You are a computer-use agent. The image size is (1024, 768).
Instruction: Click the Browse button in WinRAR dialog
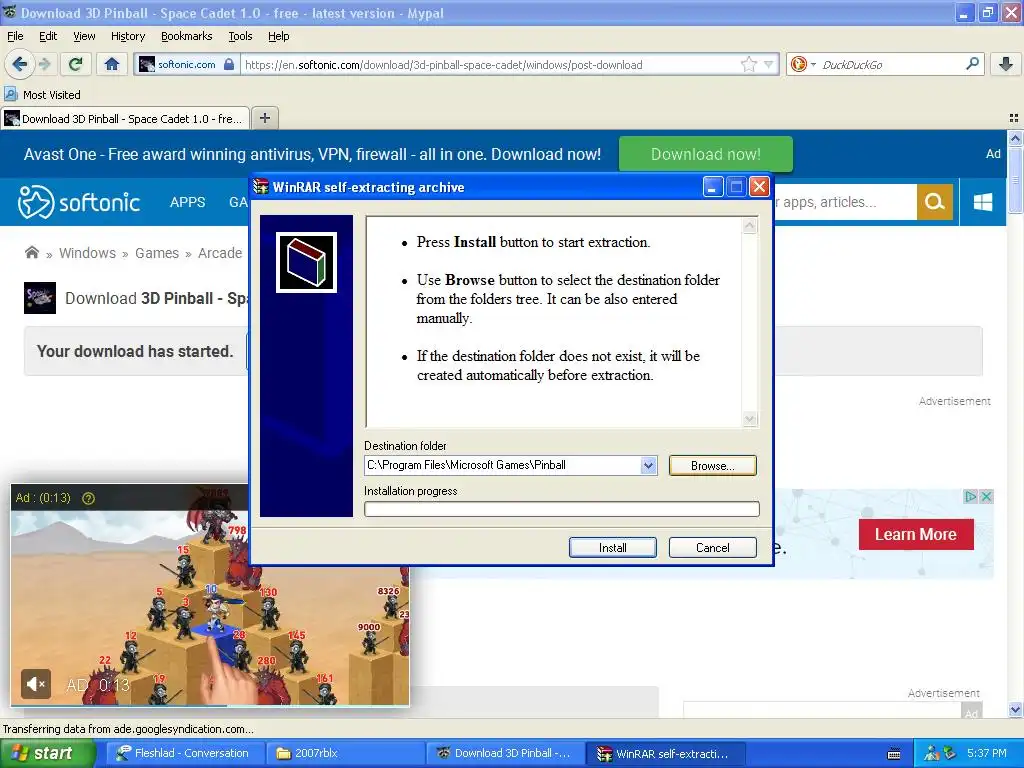712,466
